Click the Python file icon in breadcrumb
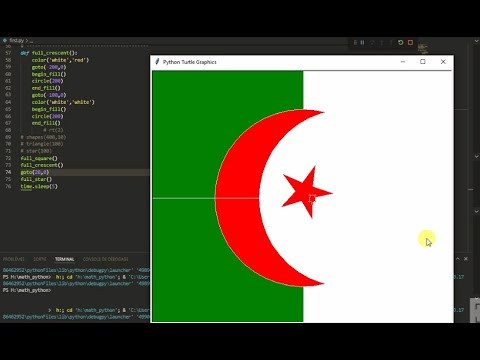This screenshot has height=360, width=480. pos(5,40)
